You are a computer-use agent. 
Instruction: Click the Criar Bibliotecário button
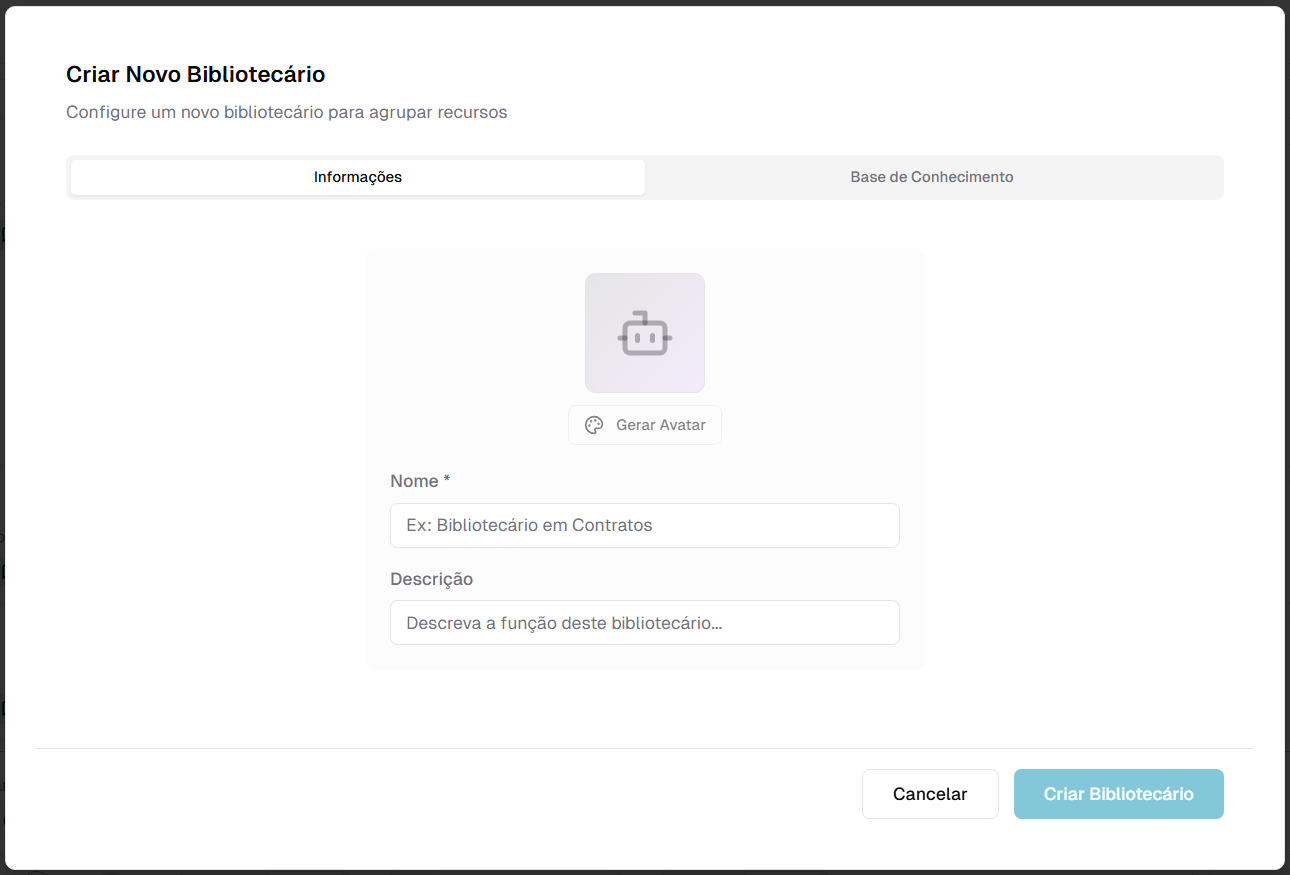click(1119, 794)
